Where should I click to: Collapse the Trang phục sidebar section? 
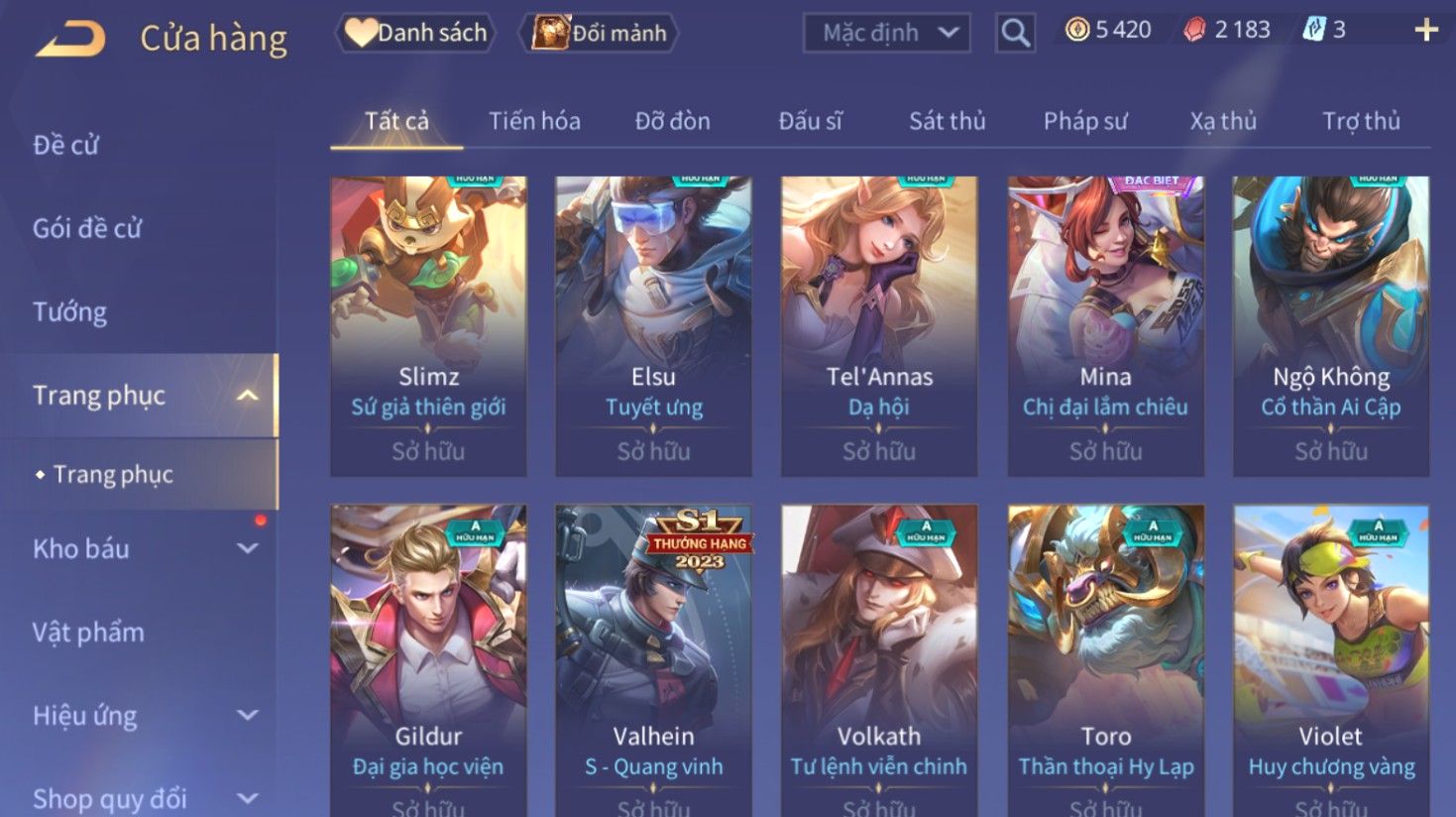click(248, 396)
